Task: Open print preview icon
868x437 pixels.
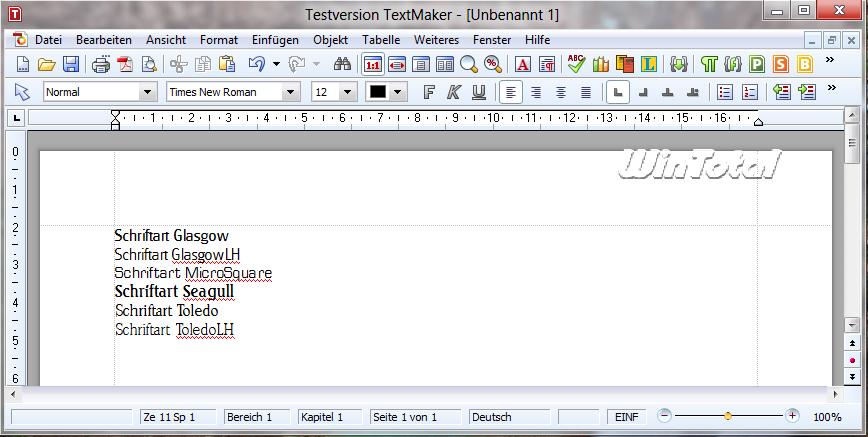Action: 149,64
